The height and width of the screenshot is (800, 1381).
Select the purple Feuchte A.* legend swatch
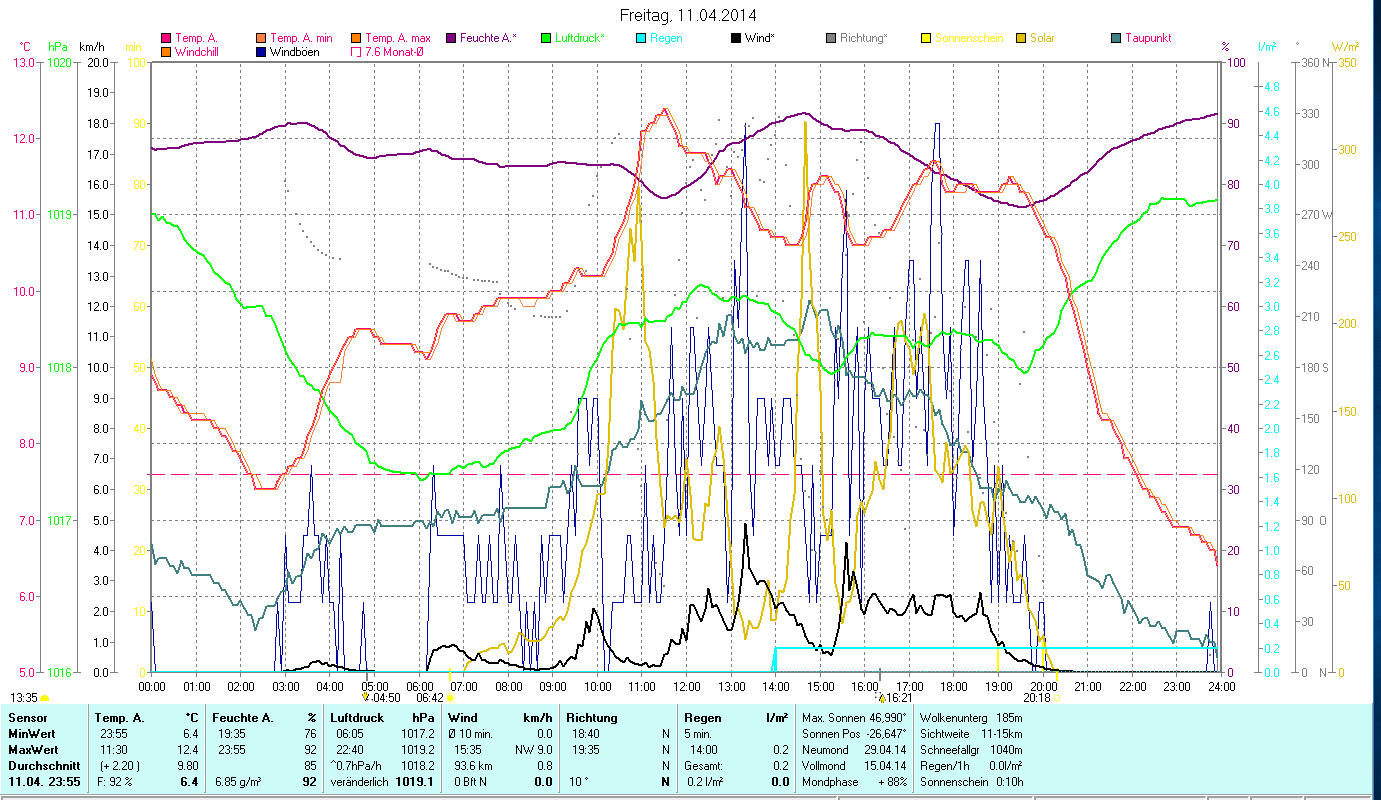click(x=450, y=38)
